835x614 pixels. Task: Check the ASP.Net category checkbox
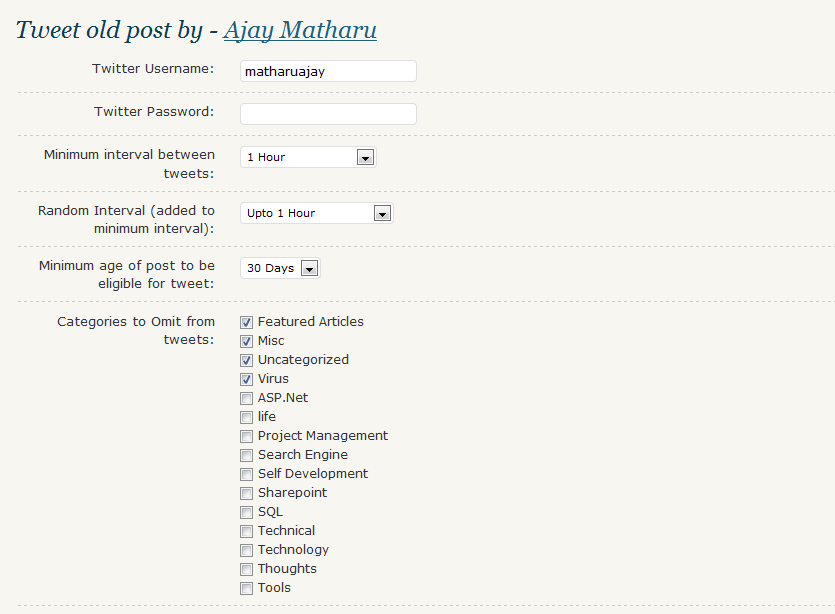tap(246, 399)
